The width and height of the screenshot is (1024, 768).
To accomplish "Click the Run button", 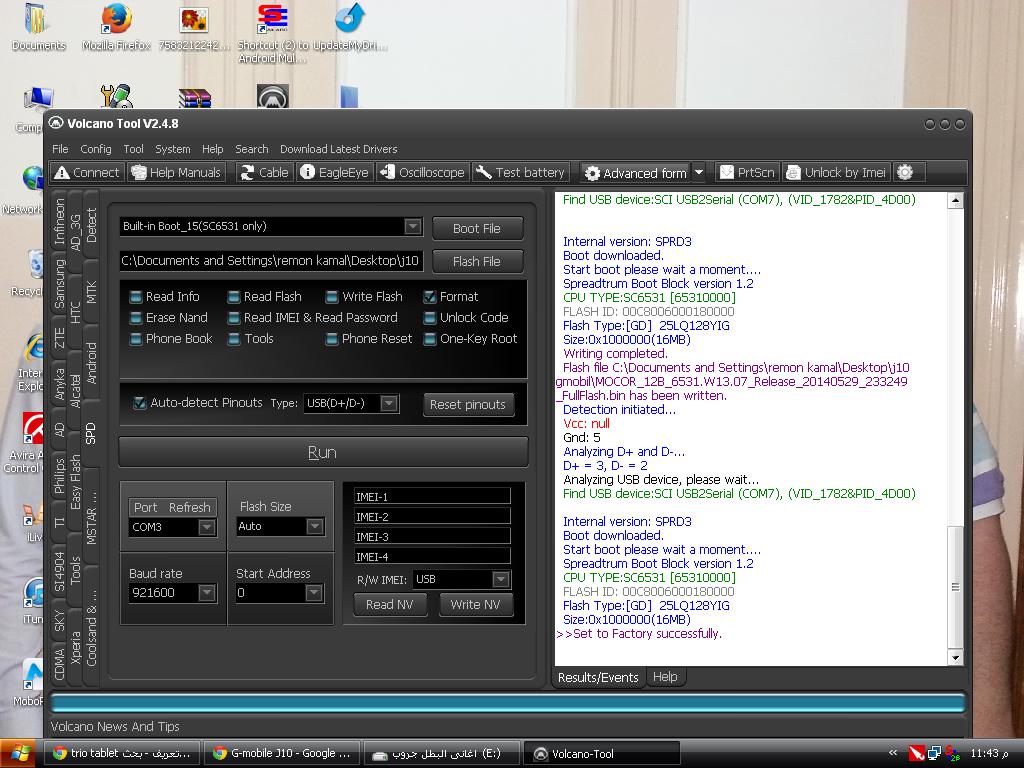I will point(323,452).
